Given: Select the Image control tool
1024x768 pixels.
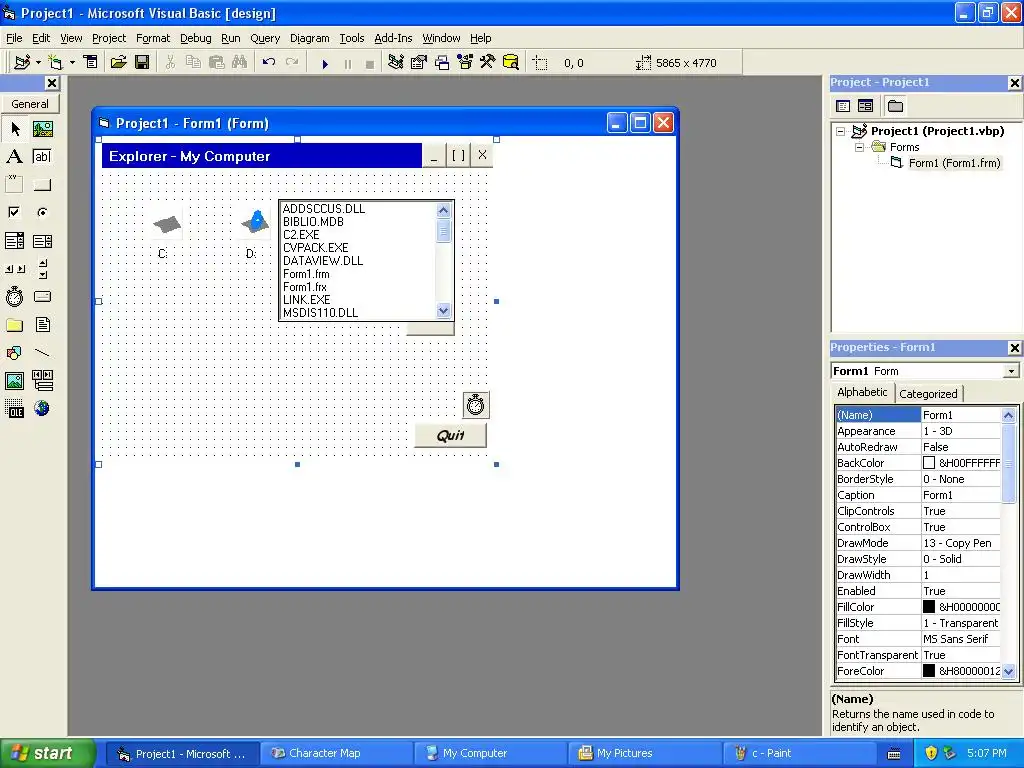Looking at the screenshot, I should tap(14, 381).
